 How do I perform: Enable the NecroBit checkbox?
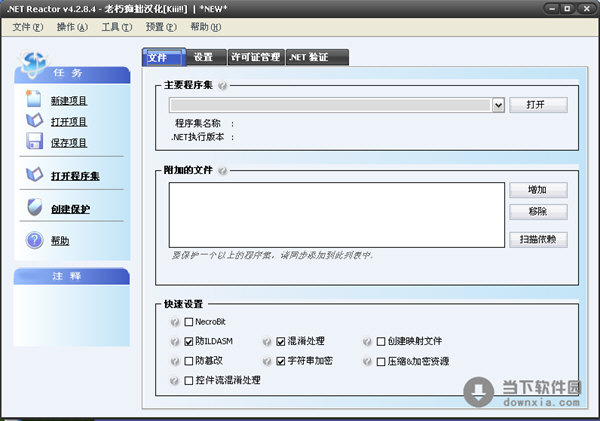pos(189,322)
